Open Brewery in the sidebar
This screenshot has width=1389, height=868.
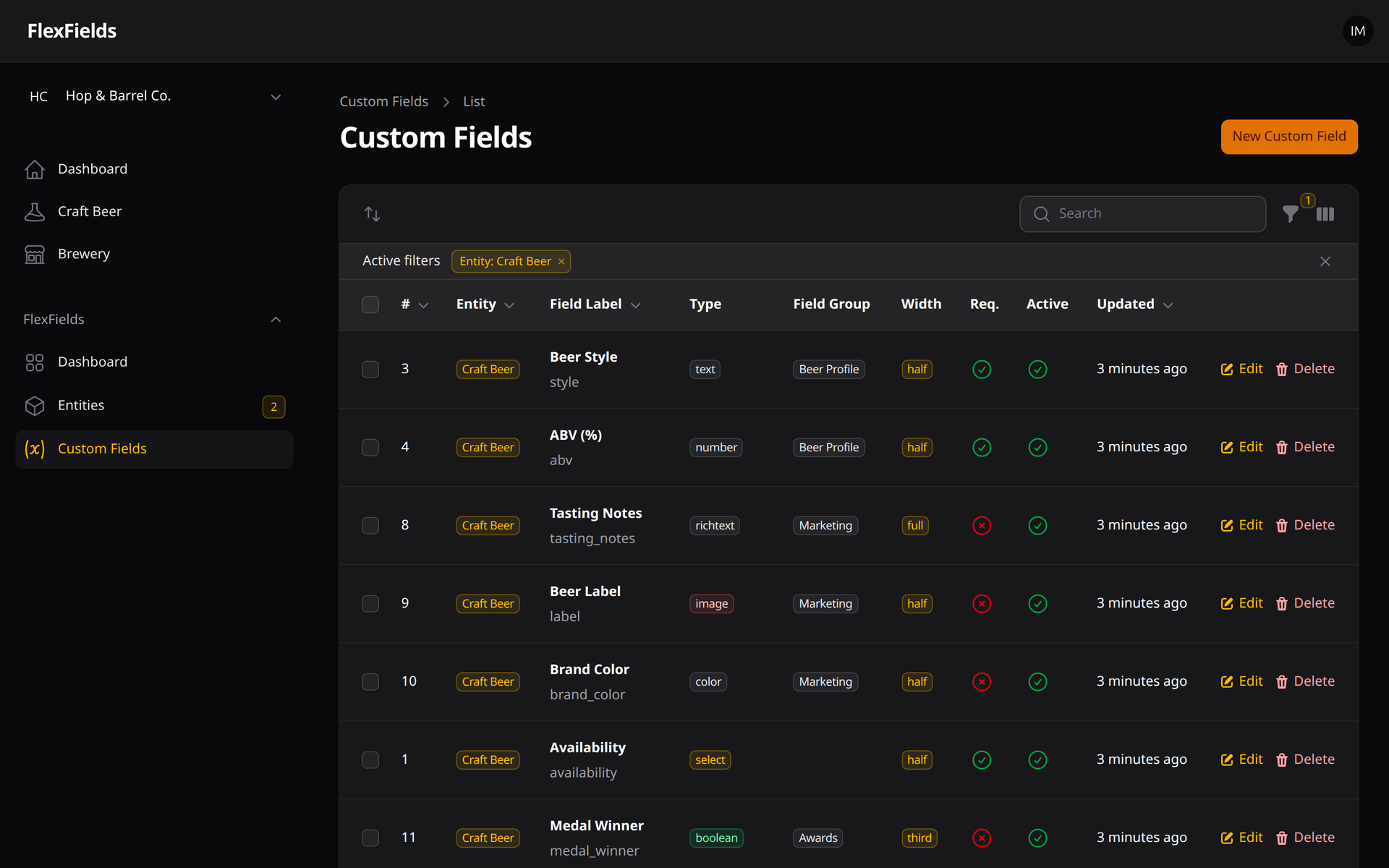(x=154, y=255)
